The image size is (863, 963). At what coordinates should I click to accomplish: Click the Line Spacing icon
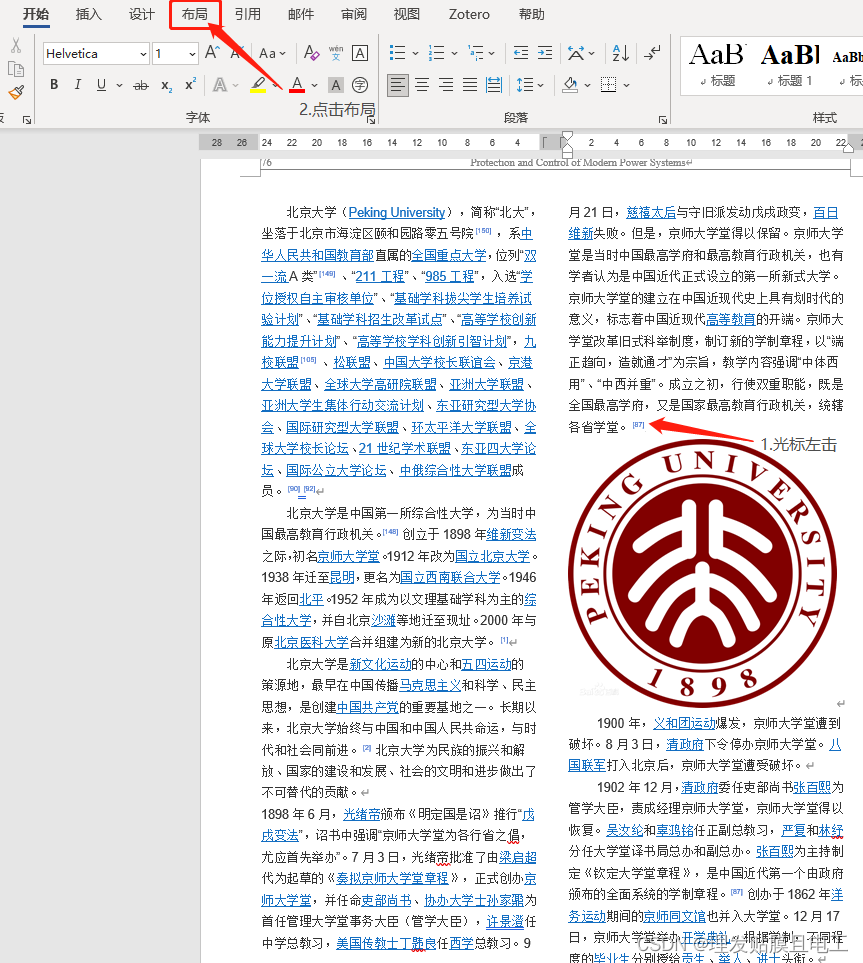(x=525, y=85)
